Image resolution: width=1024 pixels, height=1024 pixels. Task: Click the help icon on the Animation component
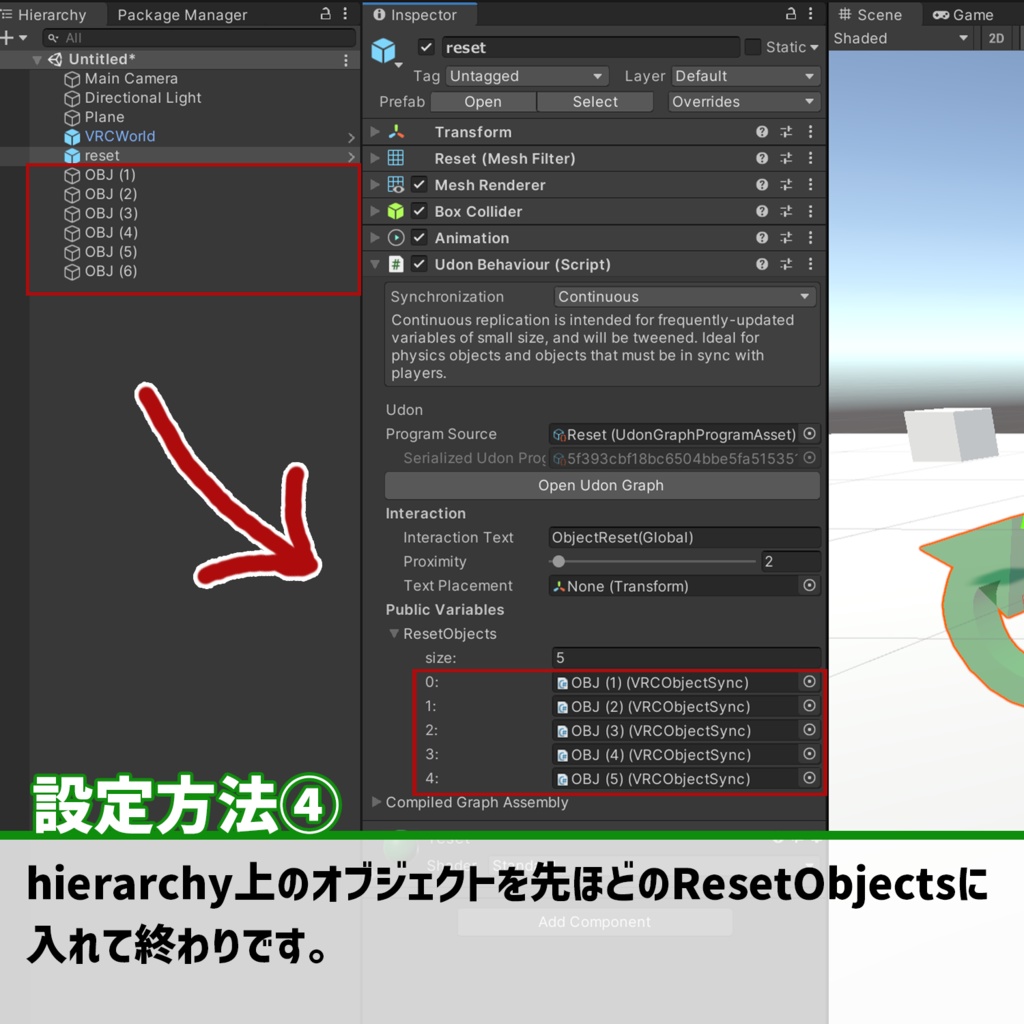[x=761, y=238]
